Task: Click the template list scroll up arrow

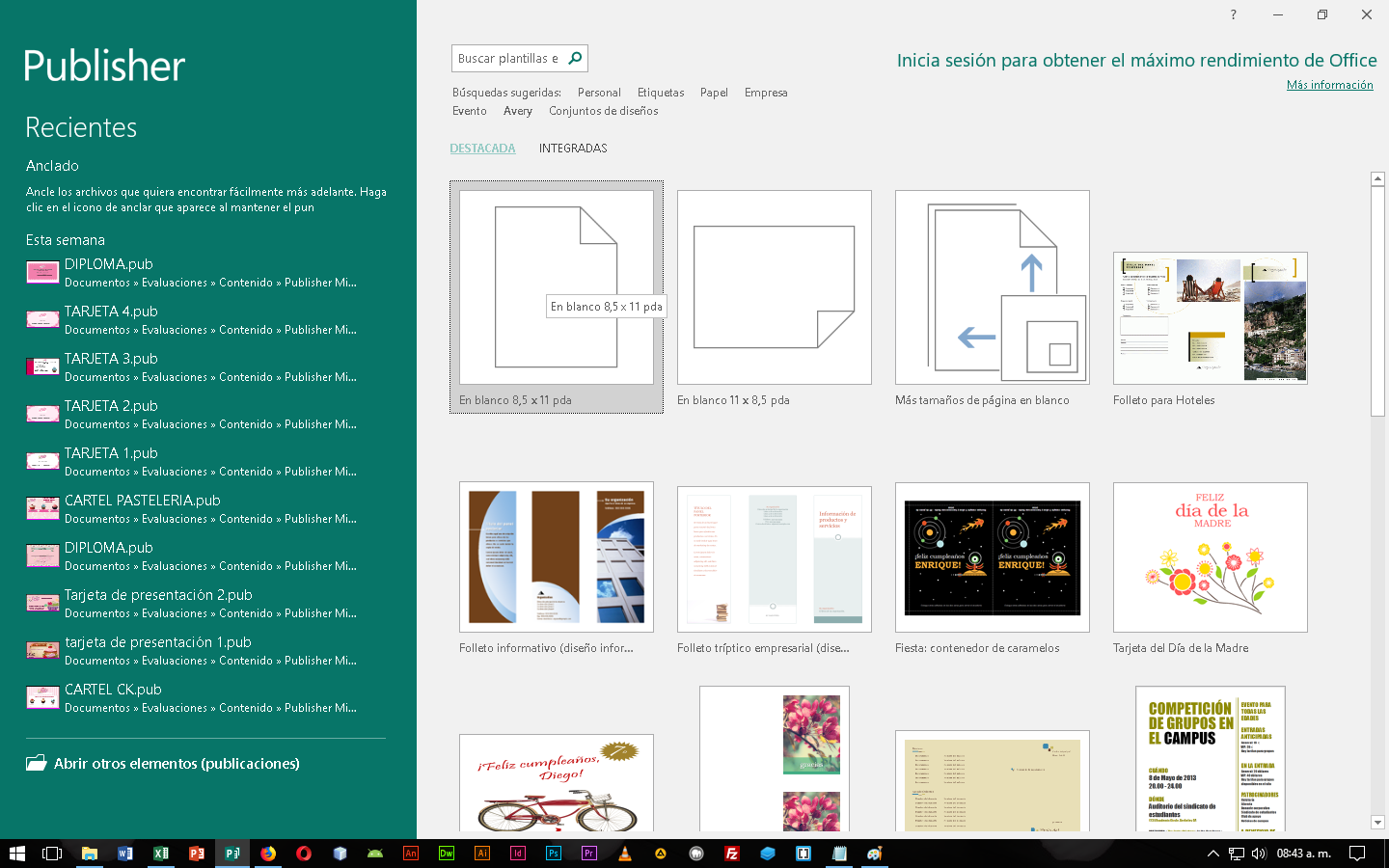Action: tap(1377, 178)
